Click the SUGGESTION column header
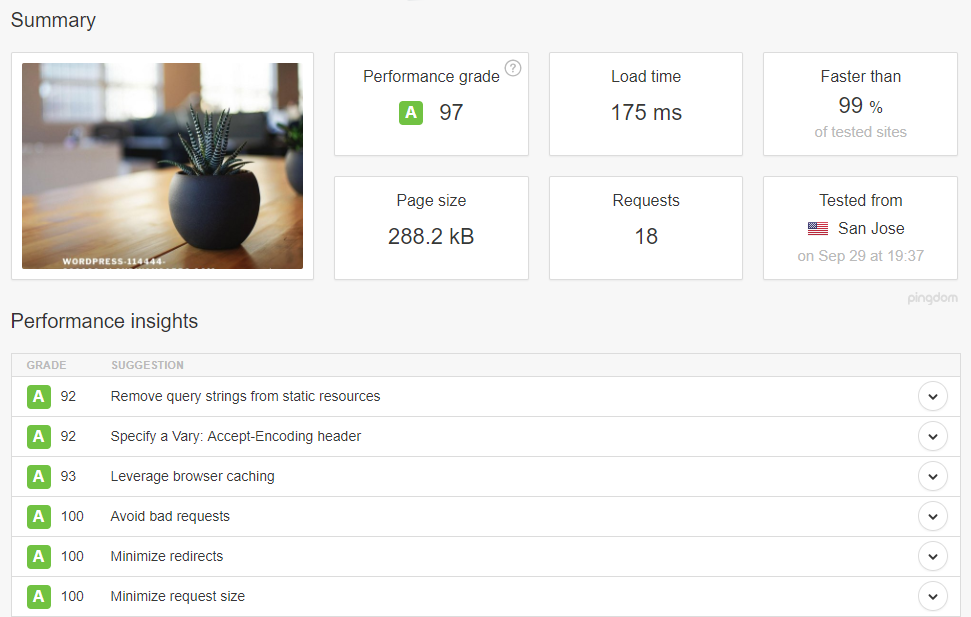Image resolution: width=971 pixels, height=617 pixels. pyautogui.click(x=147, y=366)
